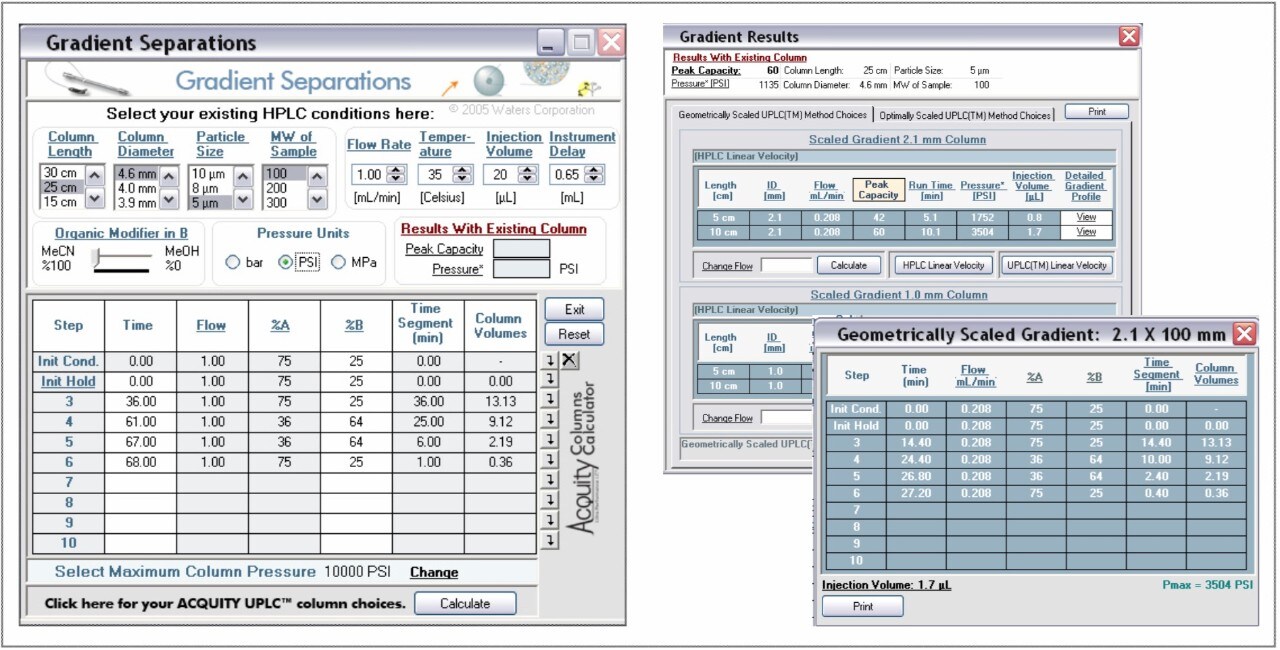Select bar as pressure unit
This screenshot has width=1280, height=650.
[233, 263]
